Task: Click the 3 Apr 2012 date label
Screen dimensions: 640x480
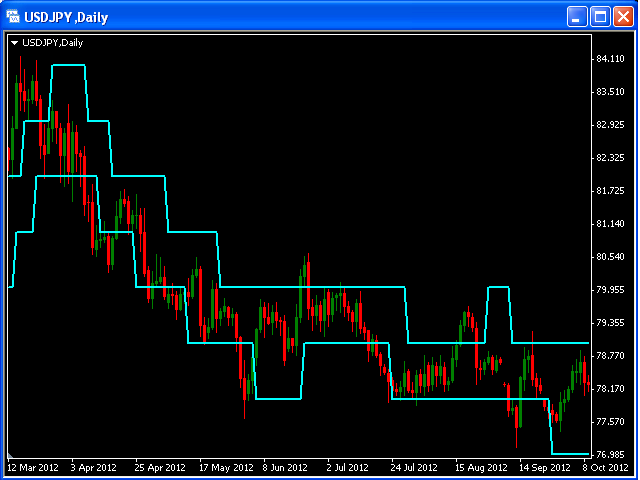Action: pyautogui.click(x=93, y=468)
